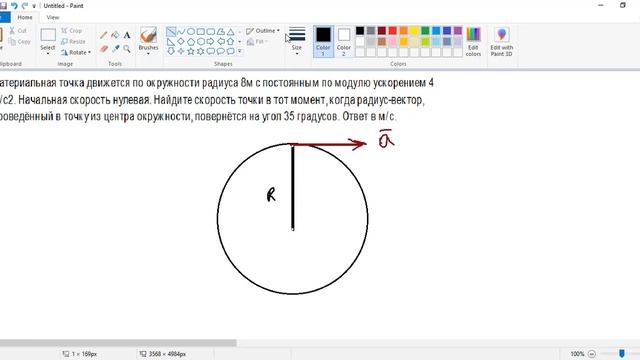Choose the Five-point star shape
The width and height of the screenshot is (640, 360).
191,51
